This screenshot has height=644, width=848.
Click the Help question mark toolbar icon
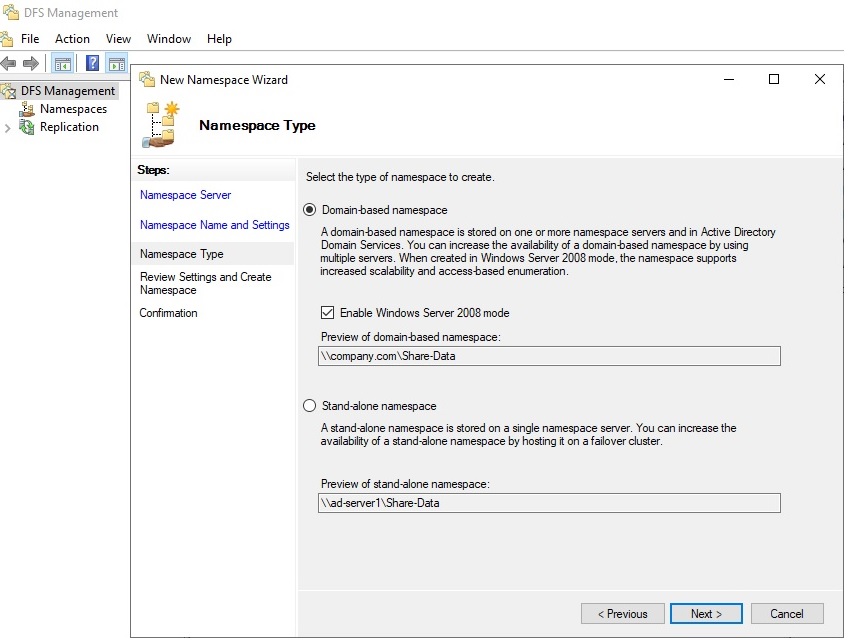(91, 62)
